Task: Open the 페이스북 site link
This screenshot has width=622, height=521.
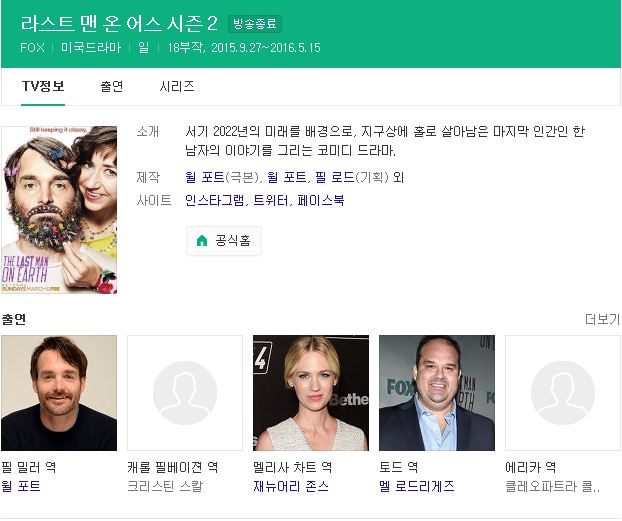Action: click(x=321, y=200)
